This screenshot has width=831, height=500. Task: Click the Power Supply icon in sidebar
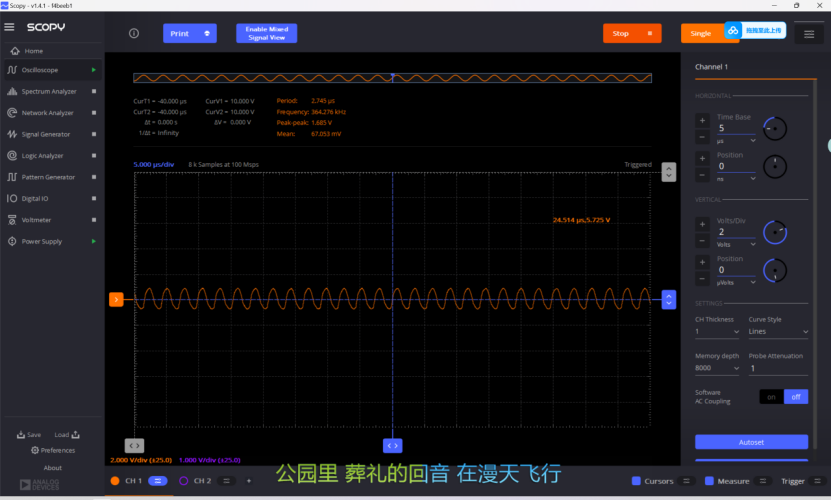pyautogui.click(x=12, y=241)
